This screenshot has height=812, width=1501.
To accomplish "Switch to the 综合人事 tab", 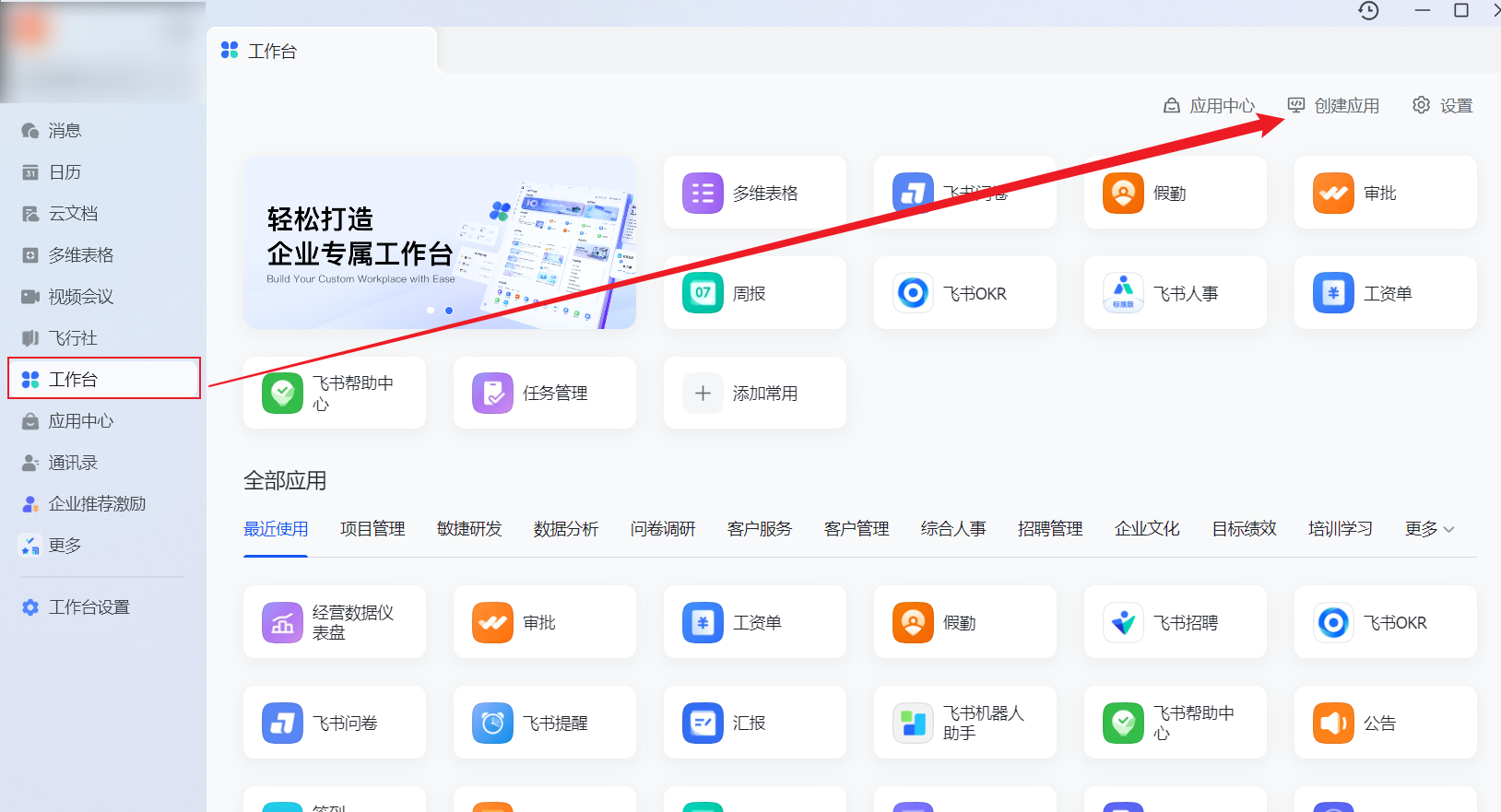I will tap(953, 529).
